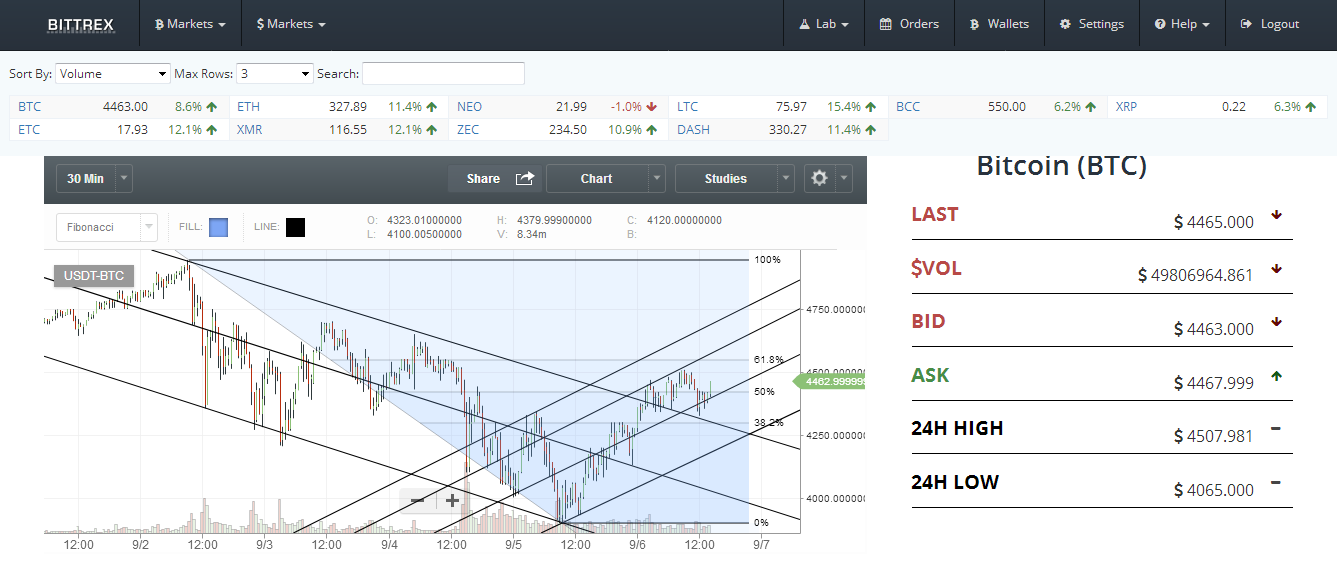Click the Help question mark icon
The width and height of the screenshot is (1337, 565).
[x=1159, y=24]
